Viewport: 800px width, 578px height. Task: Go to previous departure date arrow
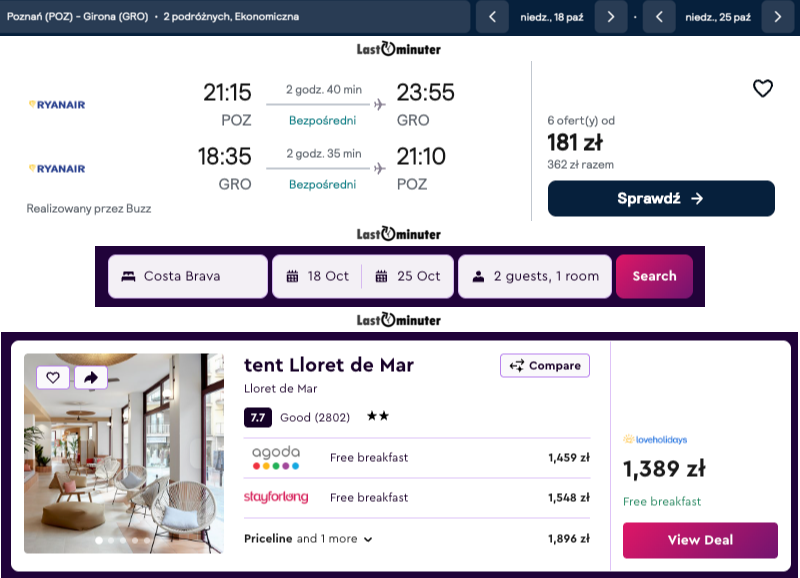tap(492, 17)
